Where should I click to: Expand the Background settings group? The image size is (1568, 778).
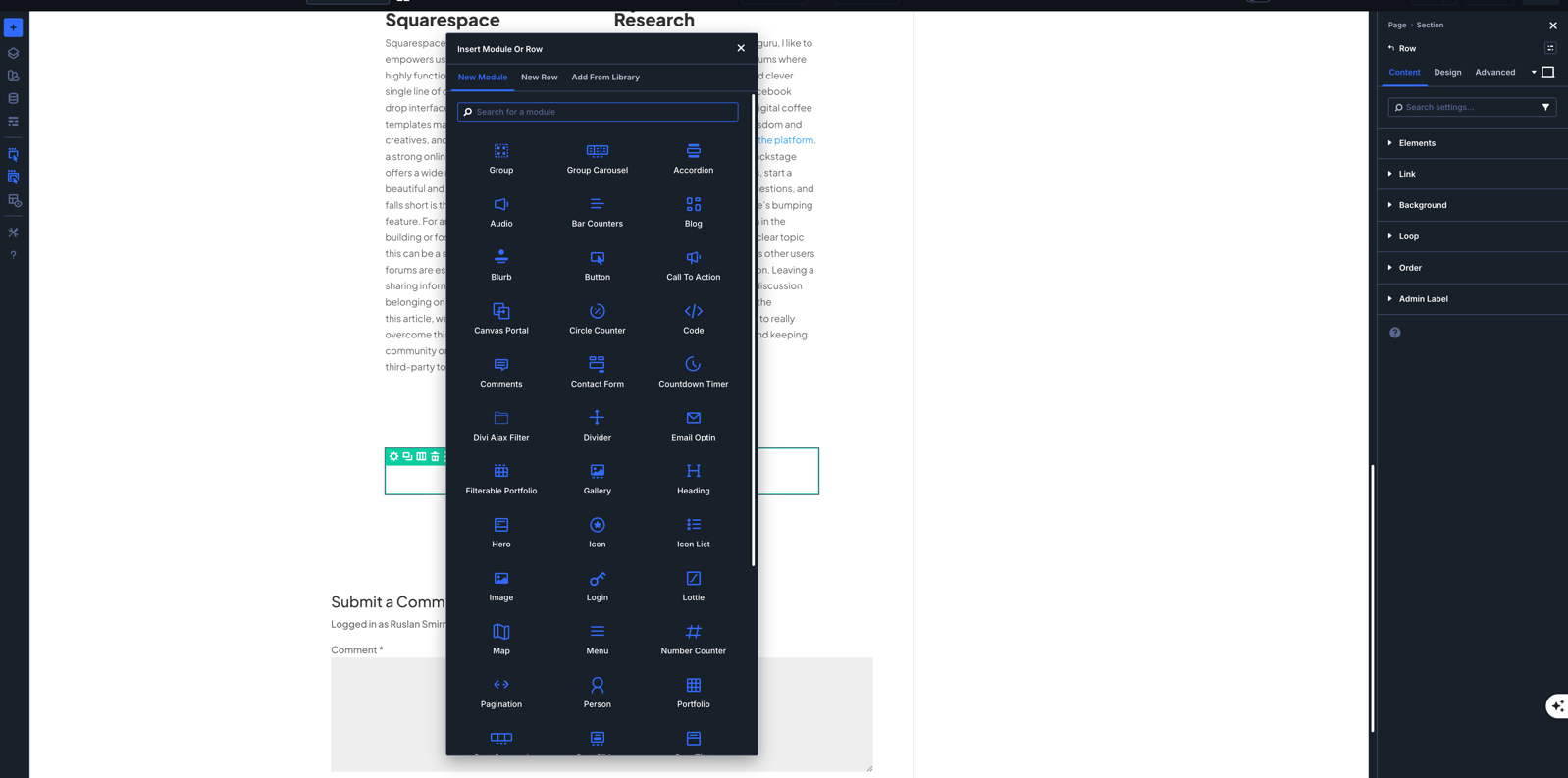[x=1422, y=205]
